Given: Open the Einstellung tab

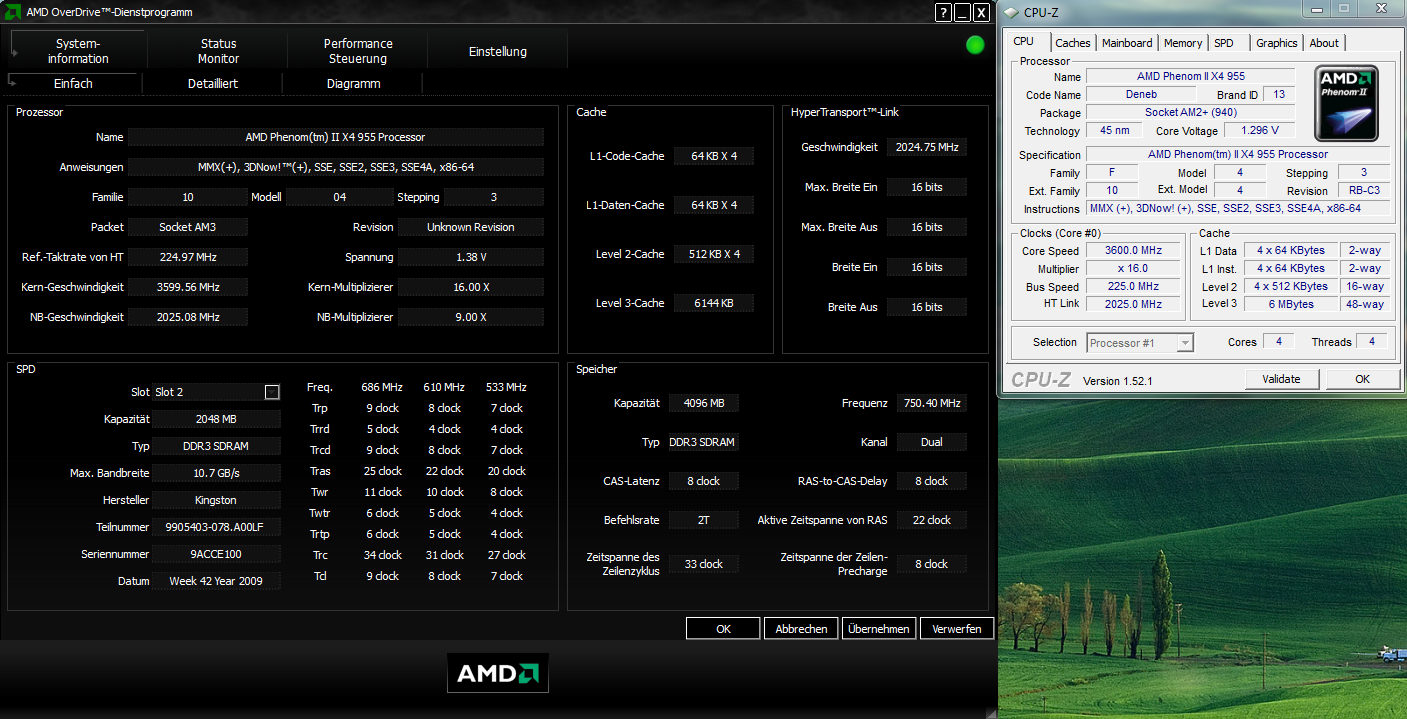Looking at the screenshot, I should [x=498, y=51].
